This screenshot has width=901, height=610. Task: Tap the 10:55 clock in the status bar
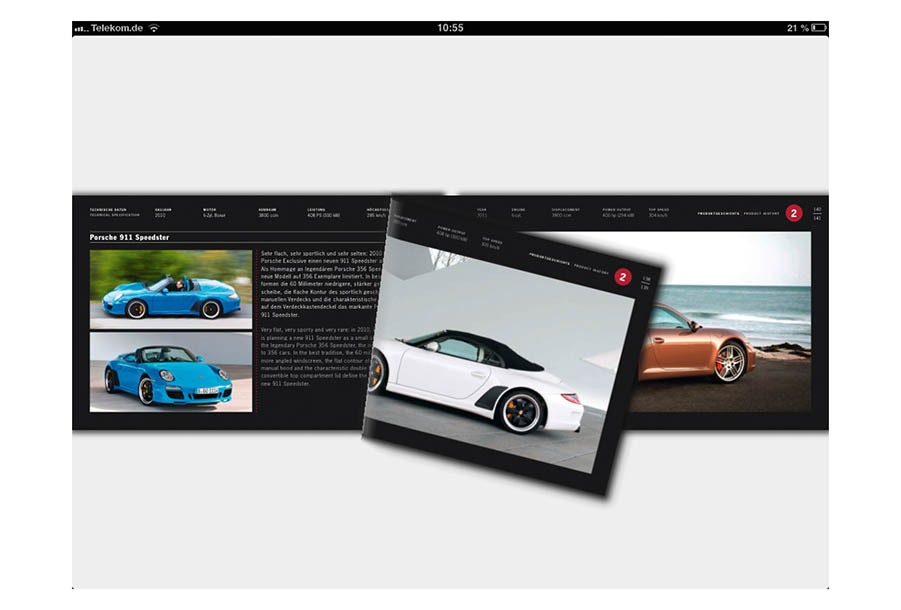(450, 28)
